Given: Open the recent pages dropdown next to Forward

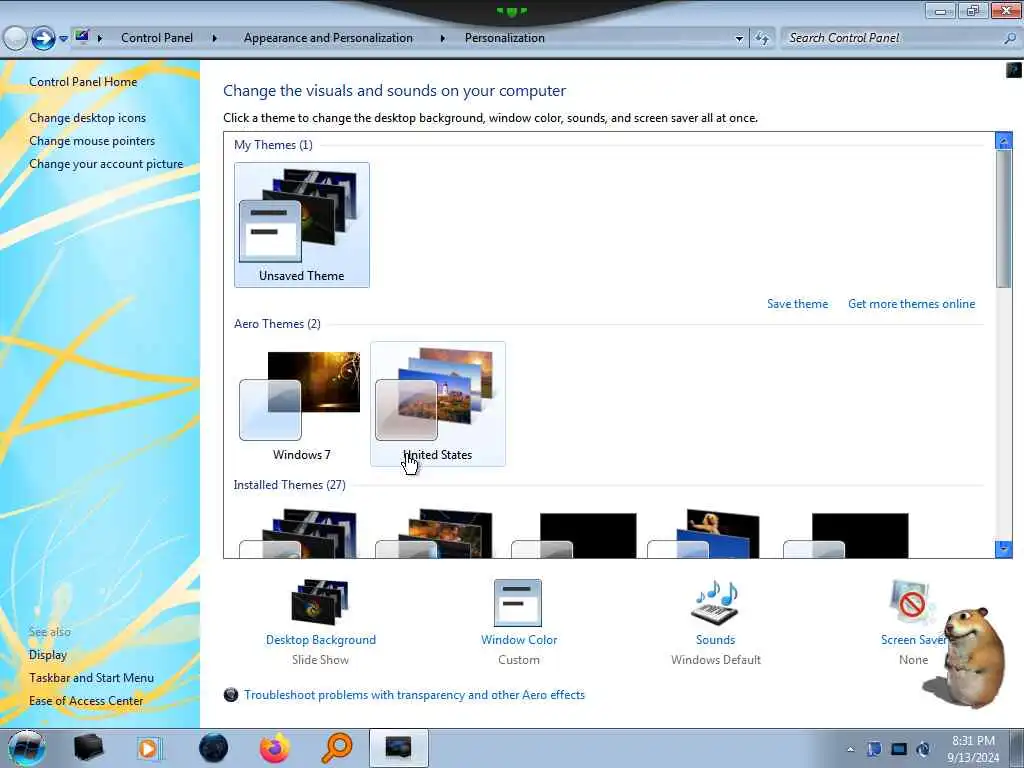Looking at the screenshot, I should click(x=63, y=39).
